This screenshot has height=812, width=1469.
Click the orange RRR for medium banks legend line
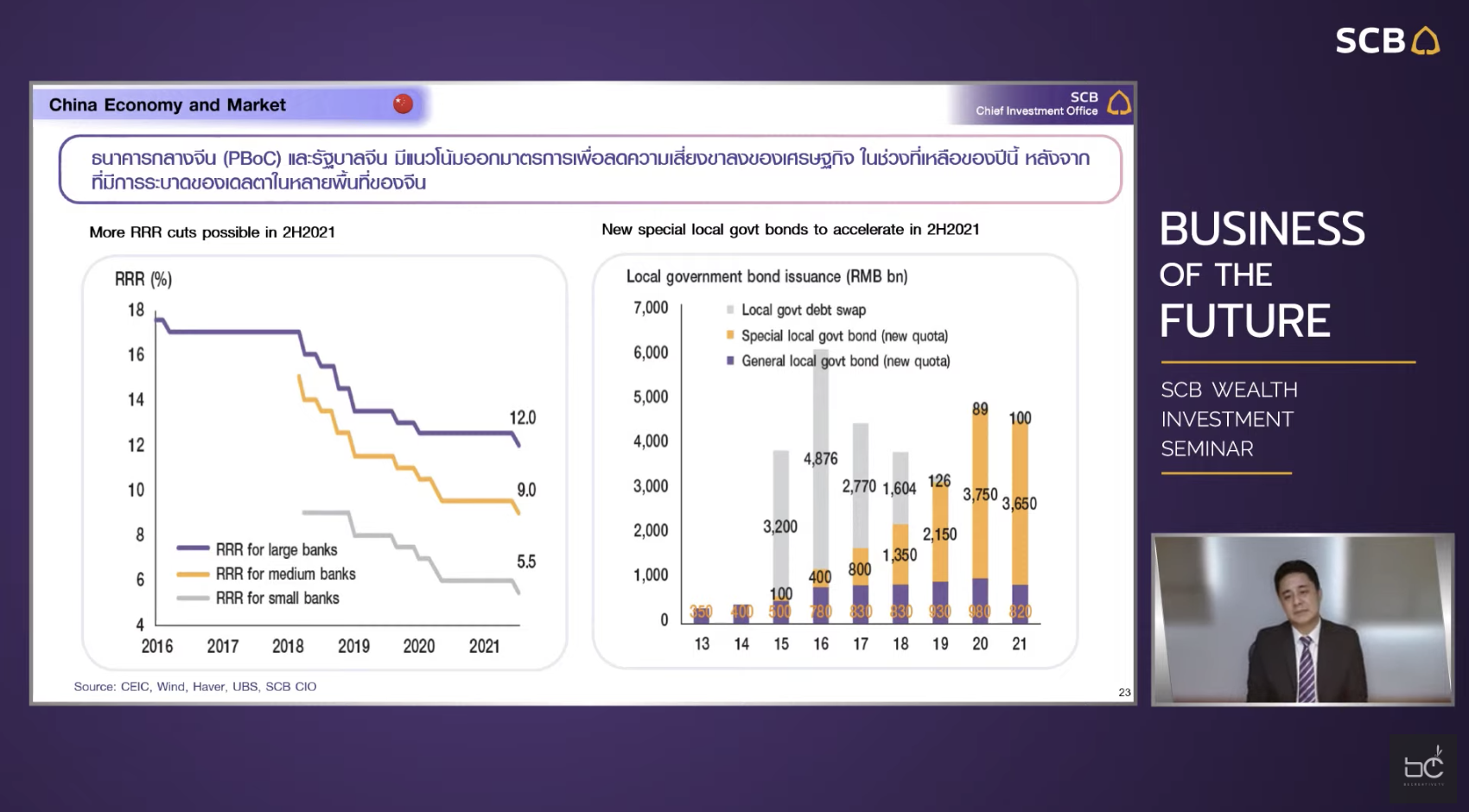[193, 574]
